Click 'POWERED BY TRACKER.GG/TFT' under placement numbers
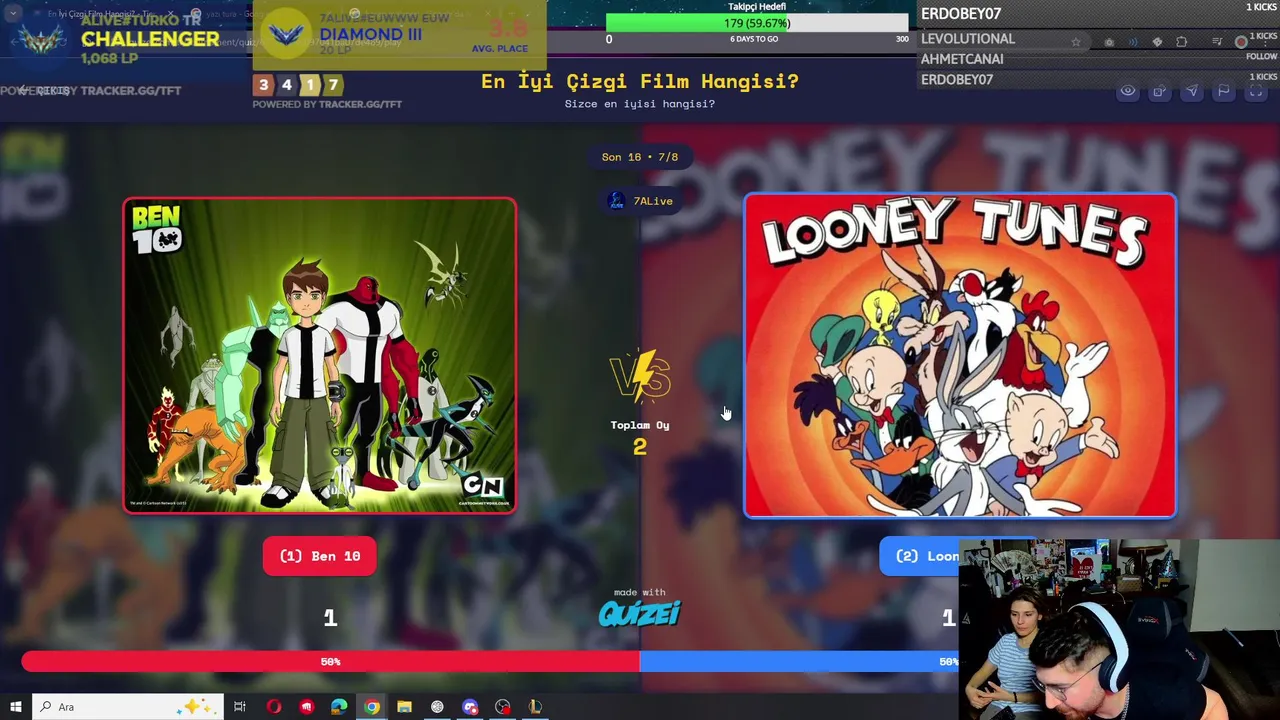Screen dimensions: 1280x720 pyautogui.click(x=327, y=104)
